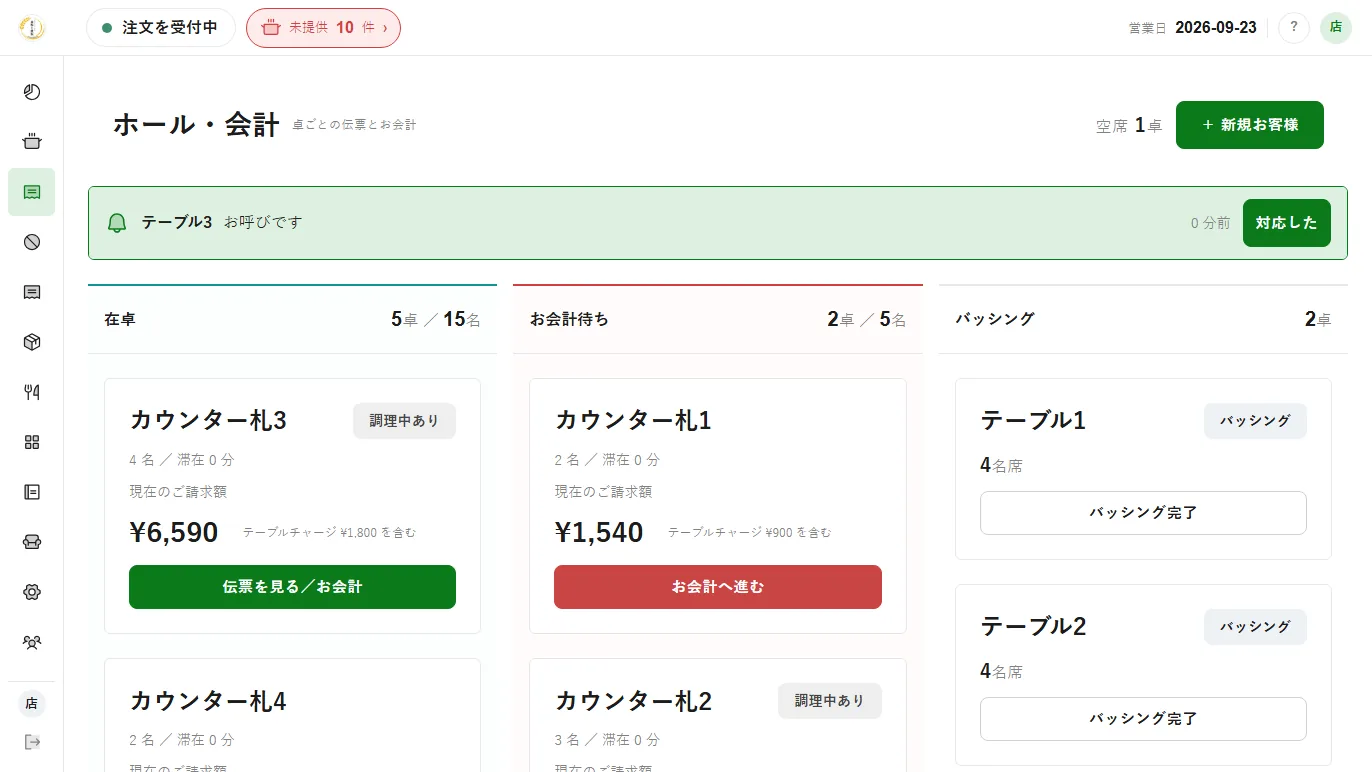Click the バッシング badge on テーブル1 card
This screenshot has height=772, width=1372.
[1255, 421]
